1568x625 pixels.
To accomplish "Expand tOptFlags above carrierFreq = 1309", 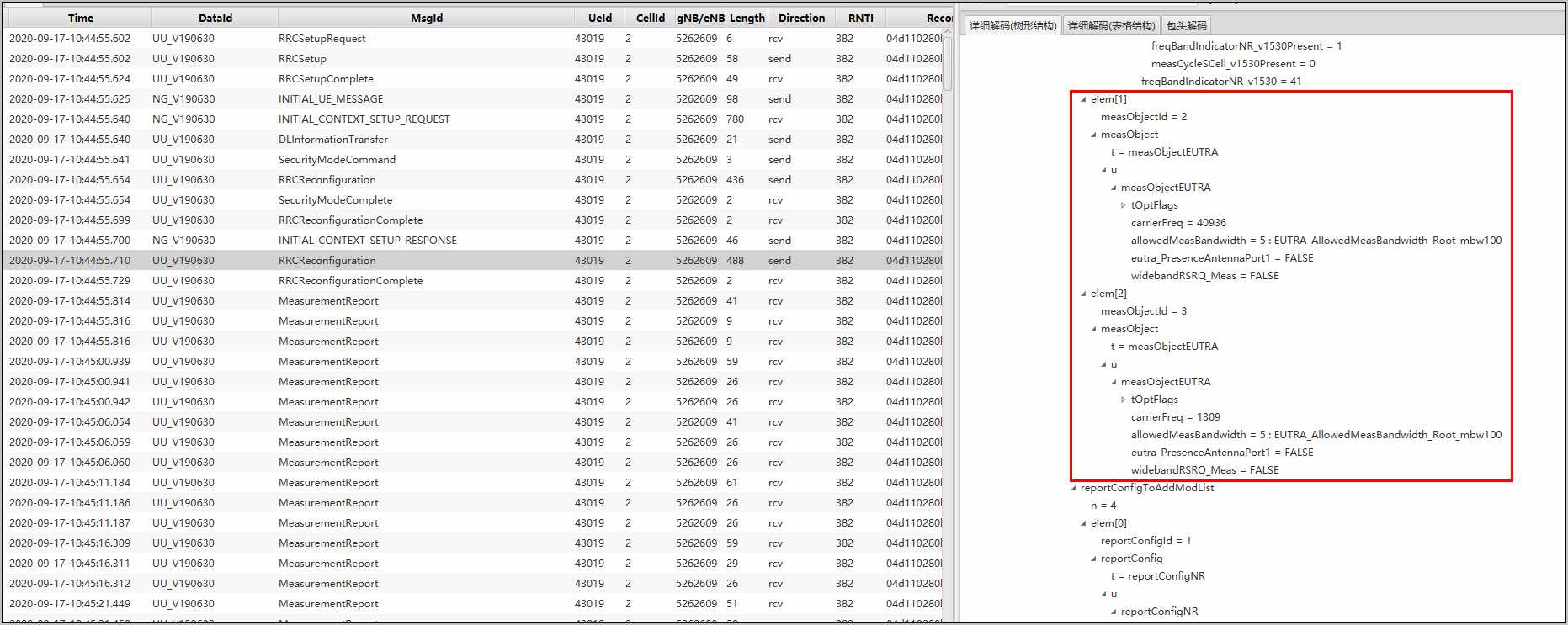I will (x=1124, y=400).
